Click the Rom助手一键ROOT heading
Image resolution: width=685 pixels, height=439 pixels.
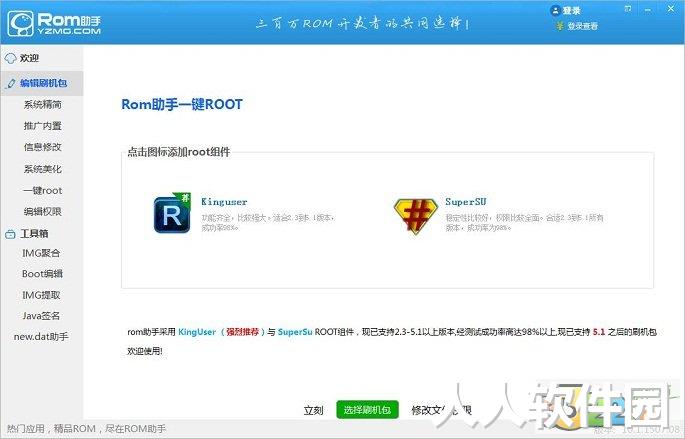click(x=182, y=104)
